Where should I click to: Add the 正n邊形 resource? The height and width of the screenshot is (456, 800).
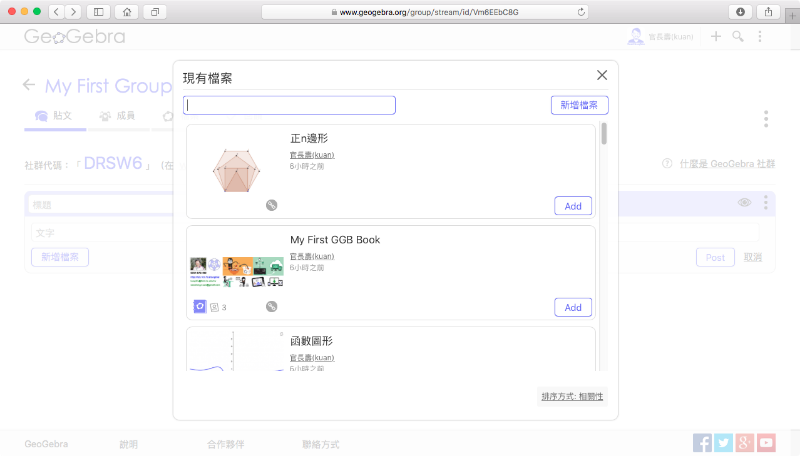click(x=573, y=206)
